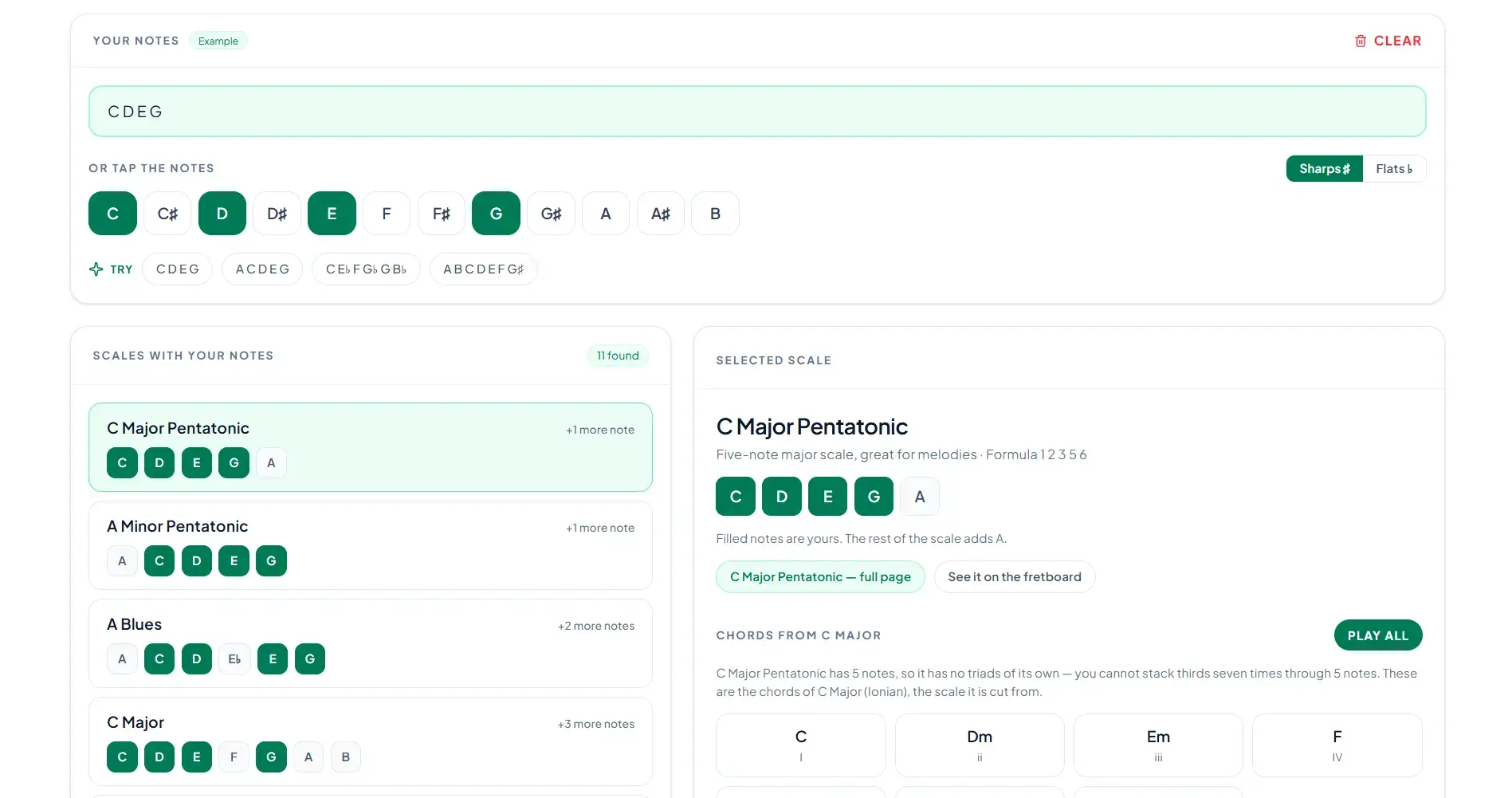Image resolution: width=1512 pixels, height=798 pixels.
Task: Toggle the G♯ note button
Action: click(551, 214)
